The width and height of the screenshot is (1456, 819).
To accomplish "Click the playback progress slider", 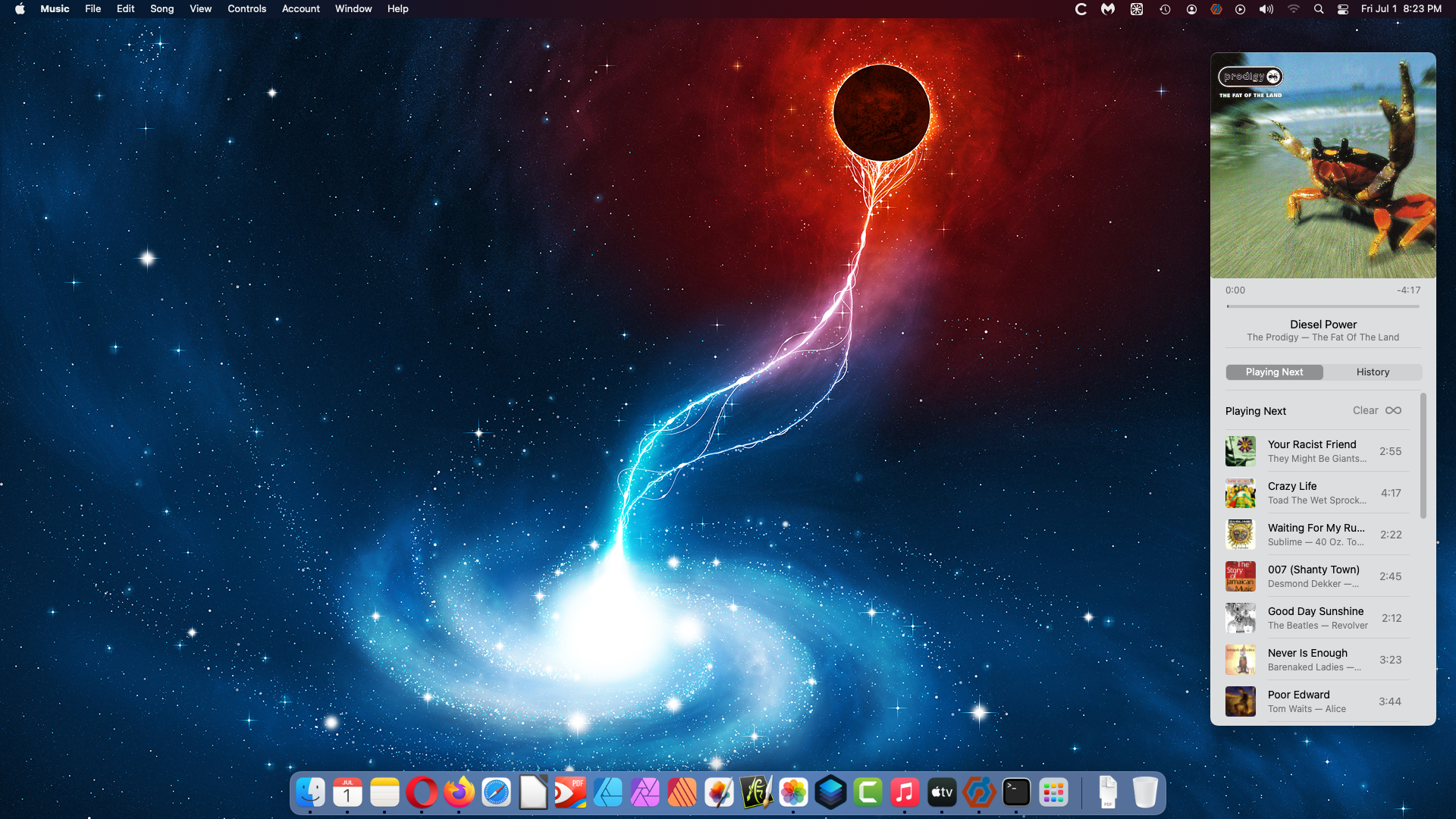I will click(x=1323, y=306).
